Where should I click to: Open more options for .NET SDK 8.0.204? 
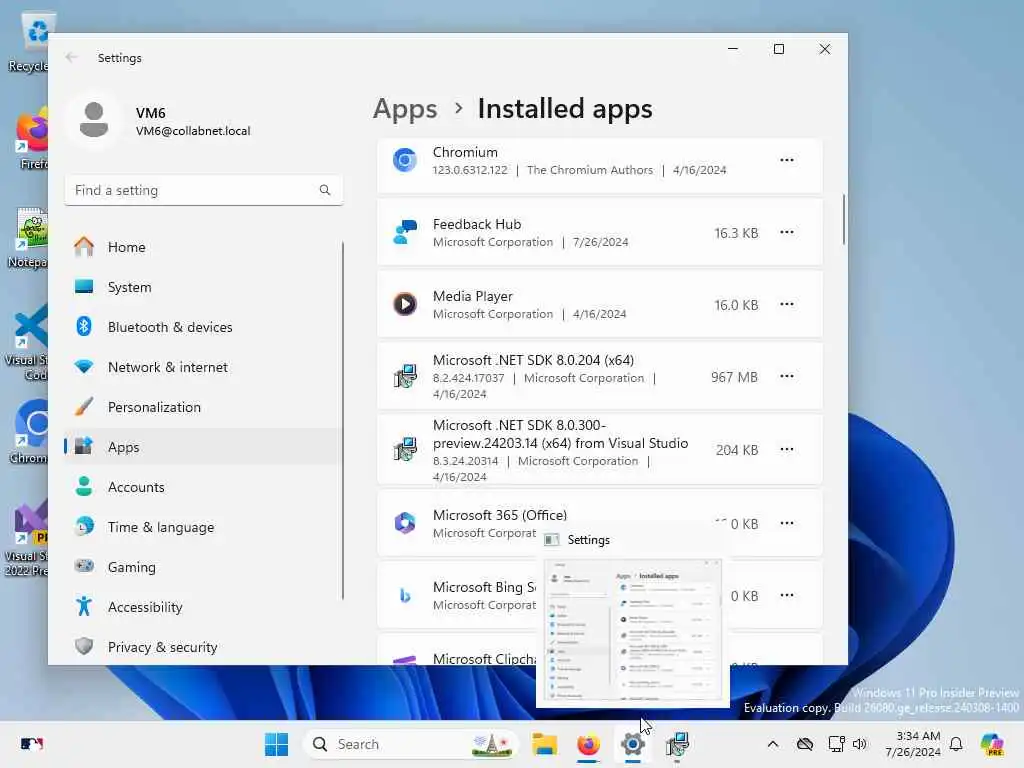(x=787, y=376)
